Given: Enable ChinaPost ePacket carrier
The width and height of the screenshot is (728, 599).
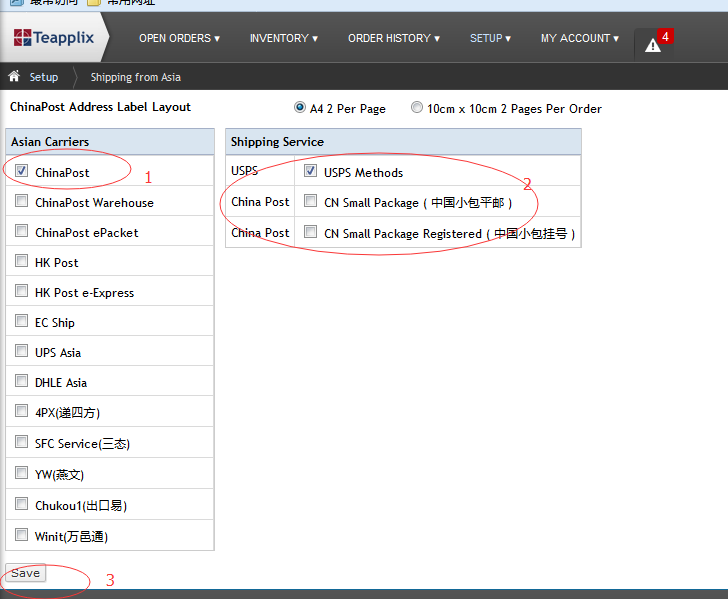Looking at the screenshot, I should 21,231.
